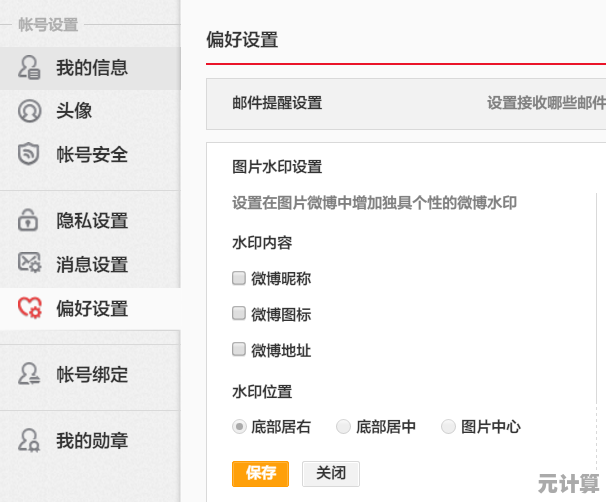
Task: Click the 关闭 button
Action: pos(330,473)
